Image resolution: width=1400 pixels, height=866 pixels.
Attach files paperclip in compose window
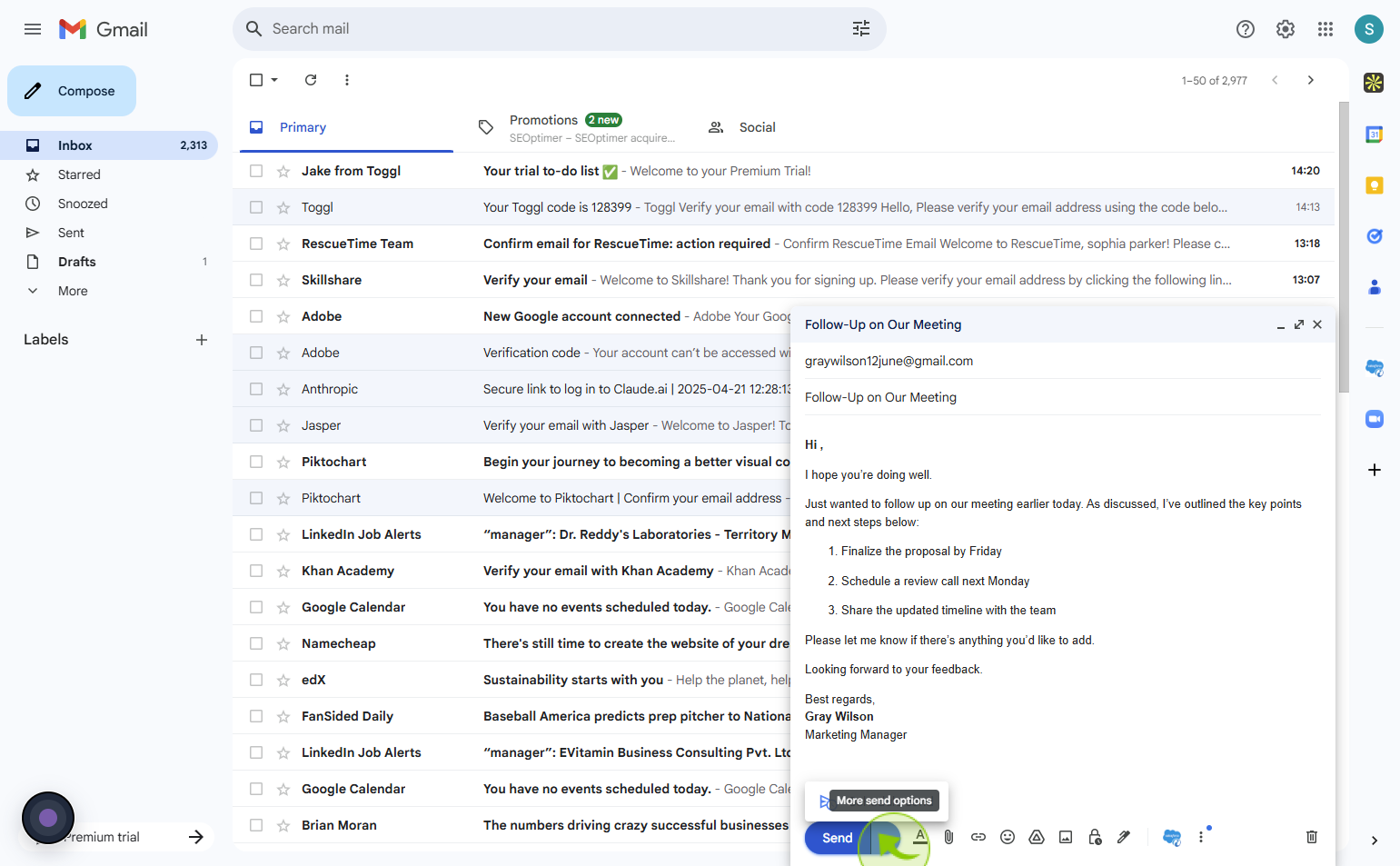948,837
